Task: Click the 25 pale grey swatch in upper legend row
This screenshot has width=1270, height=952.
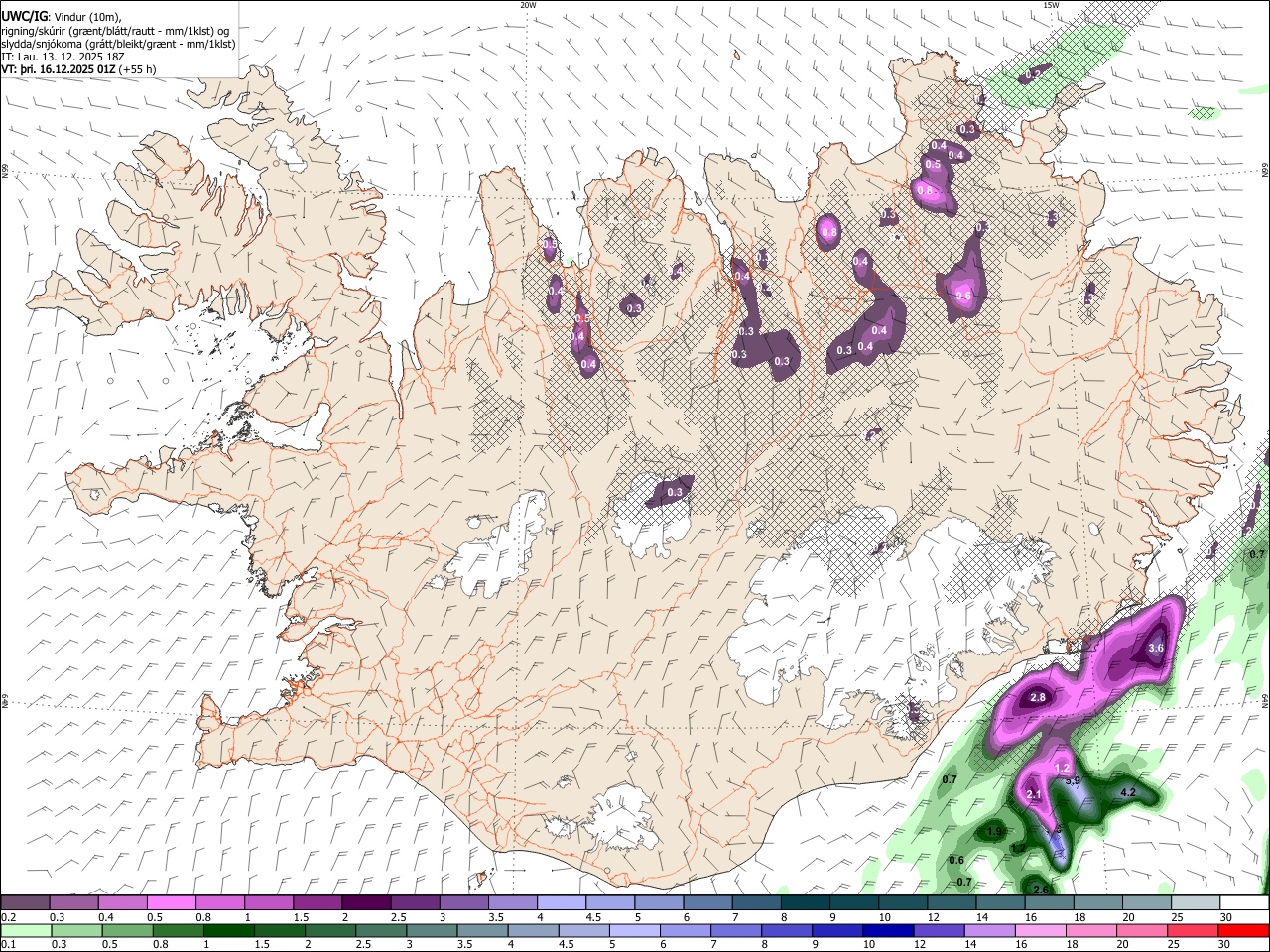Action: point(1195,902)
